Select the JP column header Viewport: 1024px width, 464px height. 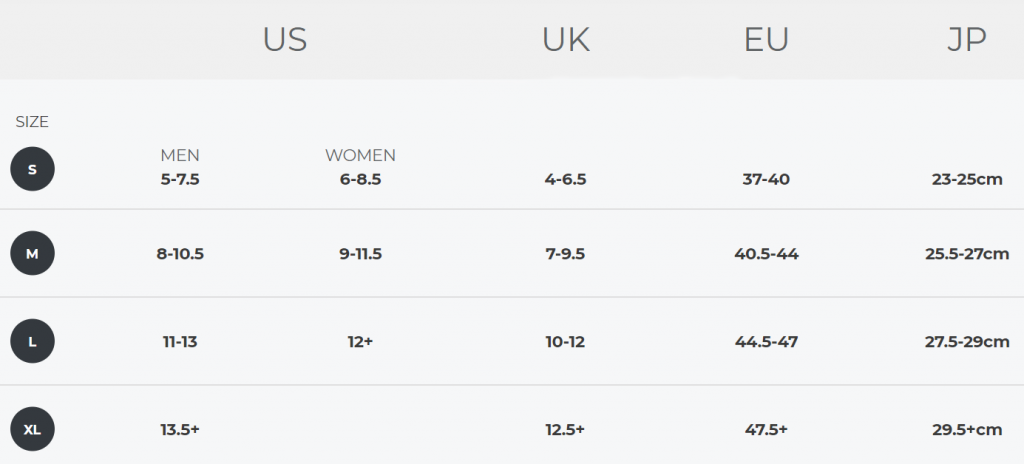coord(967,40)
